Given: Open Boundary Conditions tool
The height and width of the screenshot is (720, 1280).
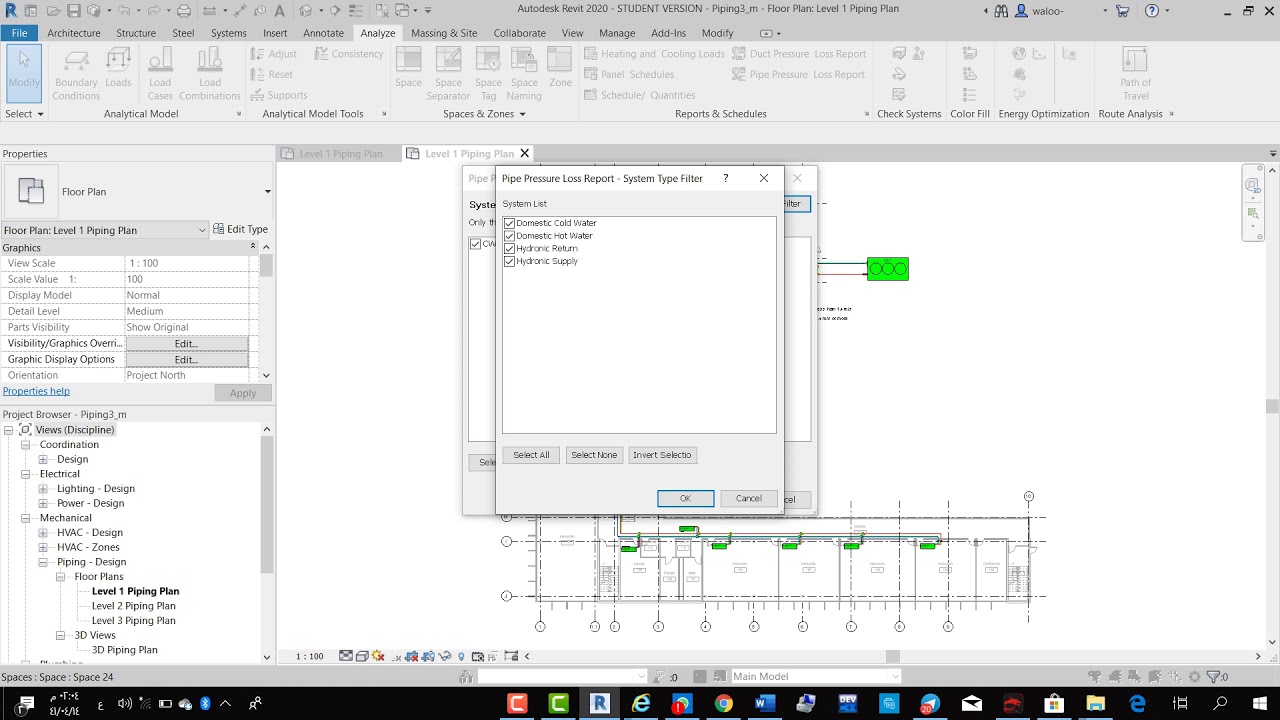Looking at the screenshot, I should 76,74.
